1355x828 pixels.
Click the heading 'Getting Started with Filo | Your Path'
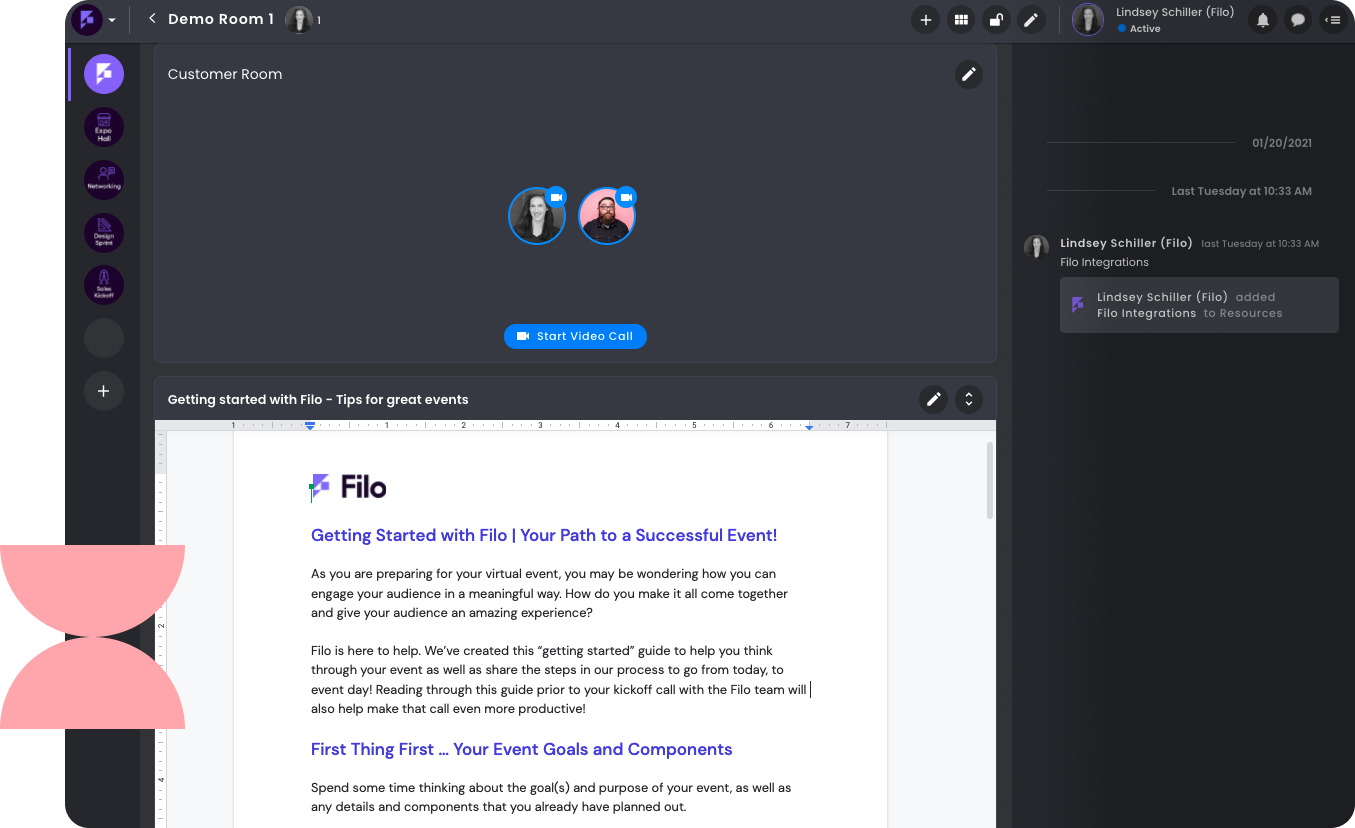(x=544, y=536)
